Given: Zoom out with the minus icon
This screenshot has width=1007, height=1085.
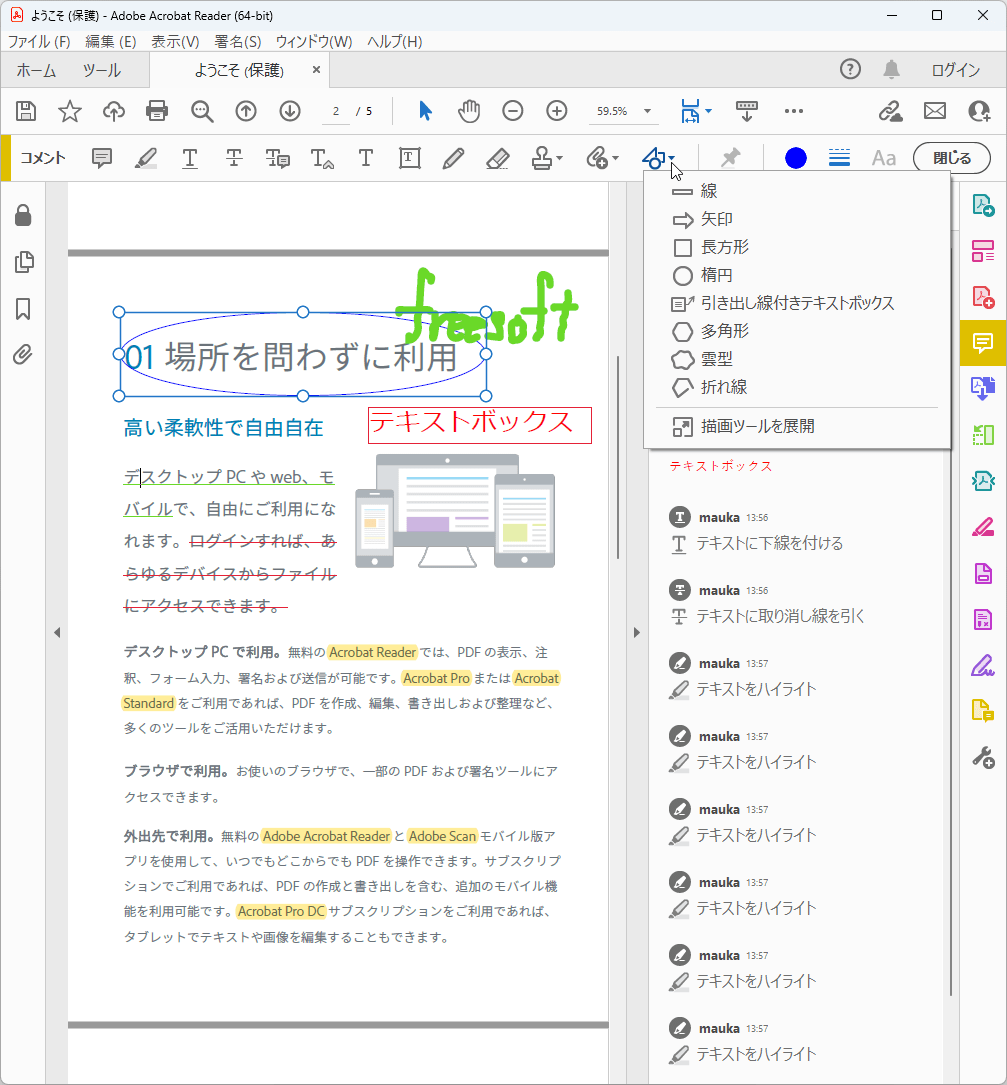Looking at the screenshot, I should 513,111.
